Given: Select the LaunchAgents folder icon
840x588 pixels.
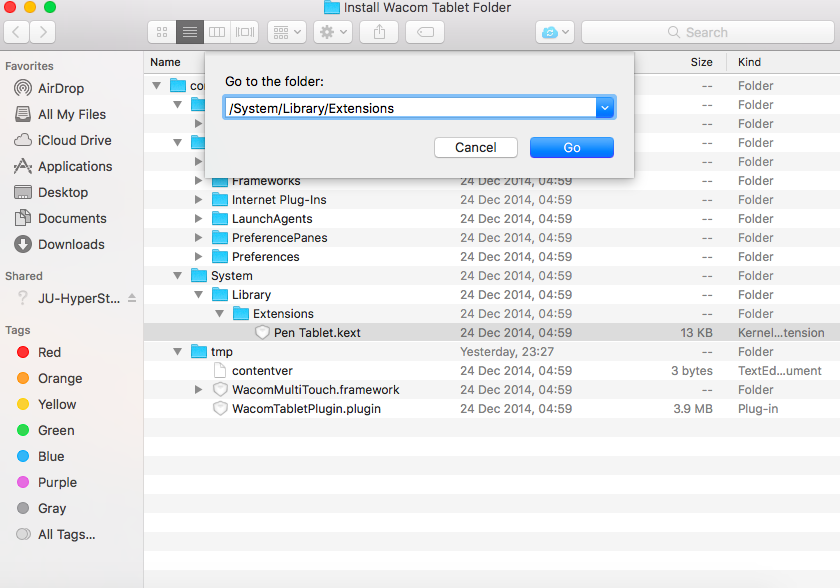Looking at the screenshot, I should tap(220, 218).
